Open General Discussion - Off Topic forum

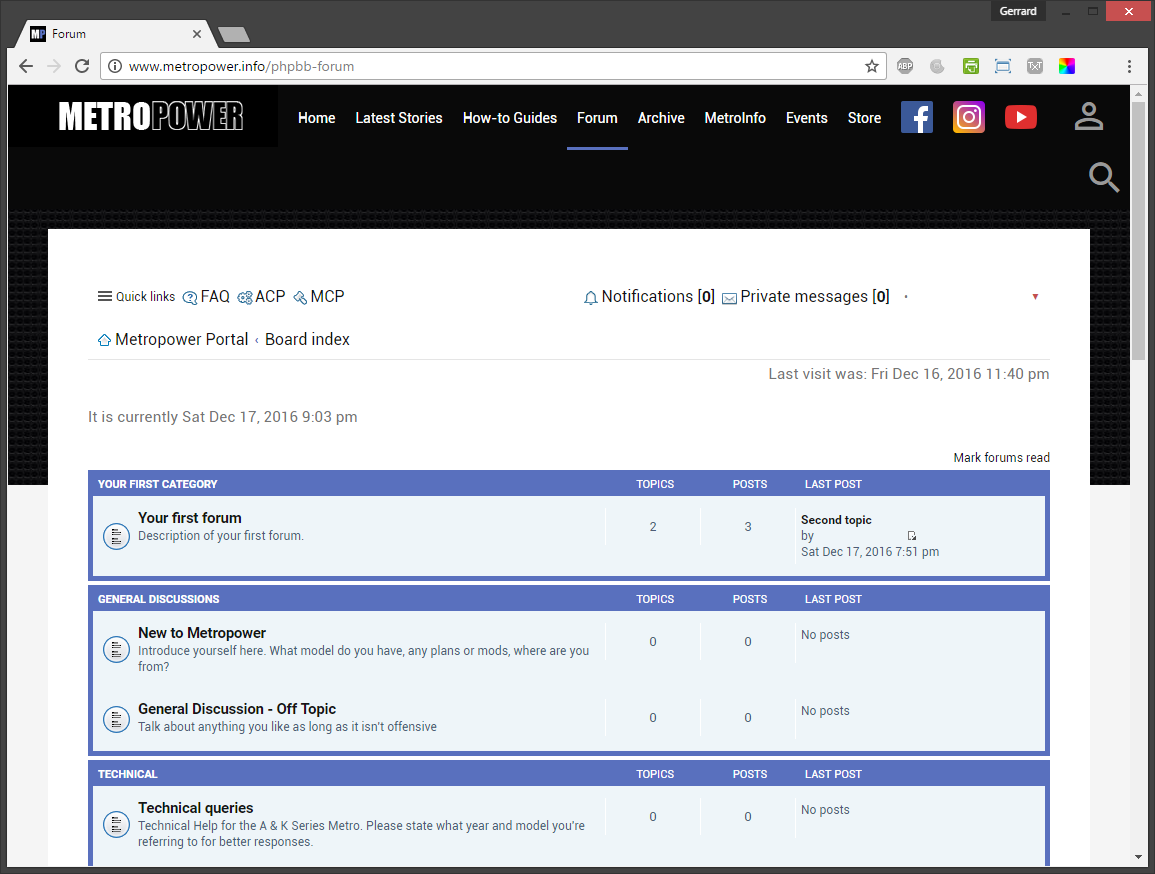click(x=236, y=708)
